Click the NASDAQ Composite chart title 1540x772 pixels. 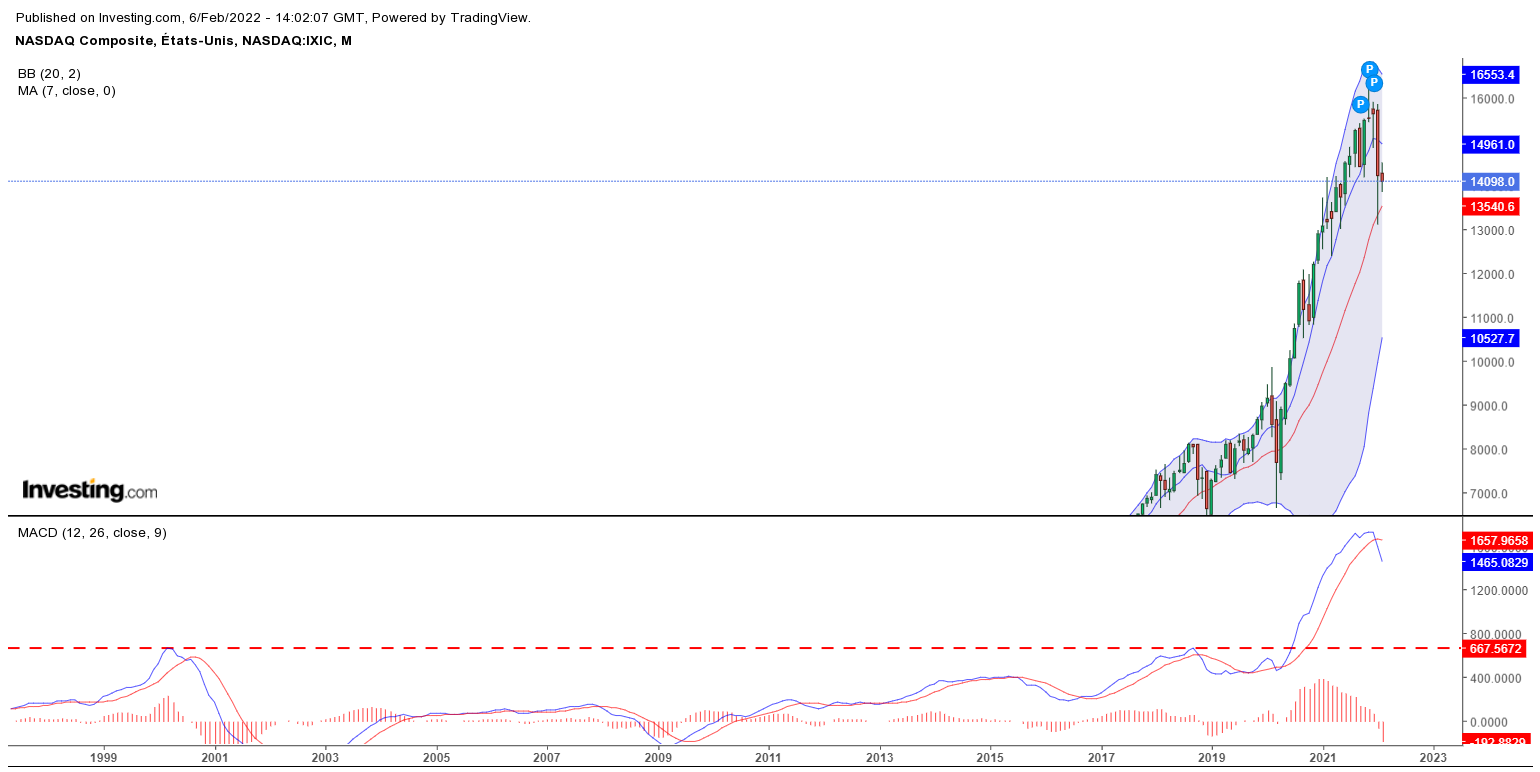(x=183, y=40)
